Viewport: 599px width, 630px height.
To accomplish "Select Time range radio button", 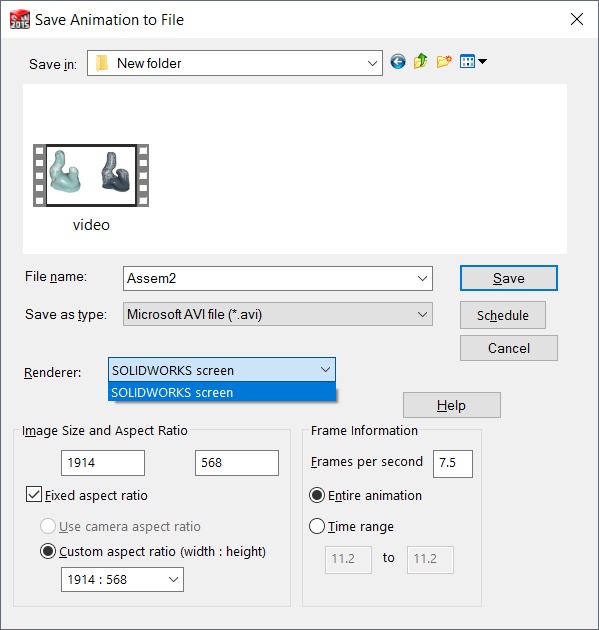I will tap(317, 526).
